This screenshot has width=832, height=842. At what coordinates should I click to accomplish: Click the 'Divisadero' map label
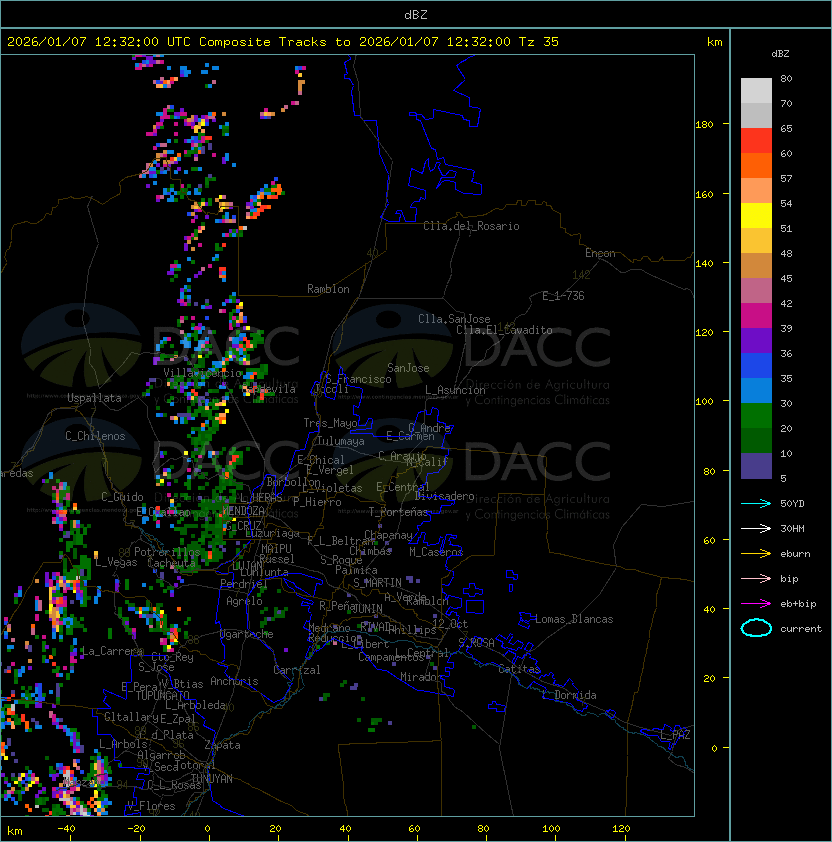(444, 496)
